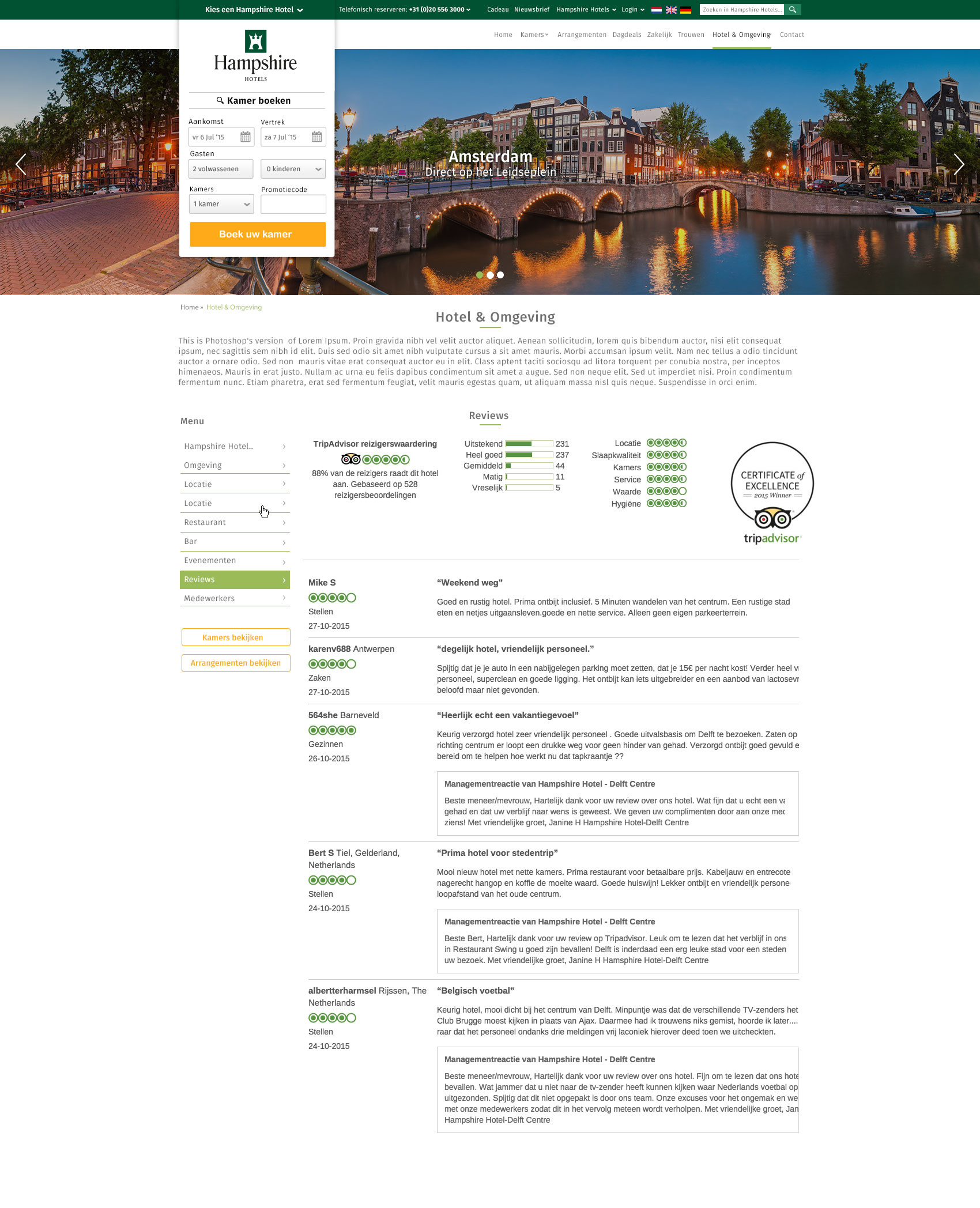Open Evenementen sidebar menu item
Image resolution: width=980 pixels, height=1208 pixels.
(235, 560)
